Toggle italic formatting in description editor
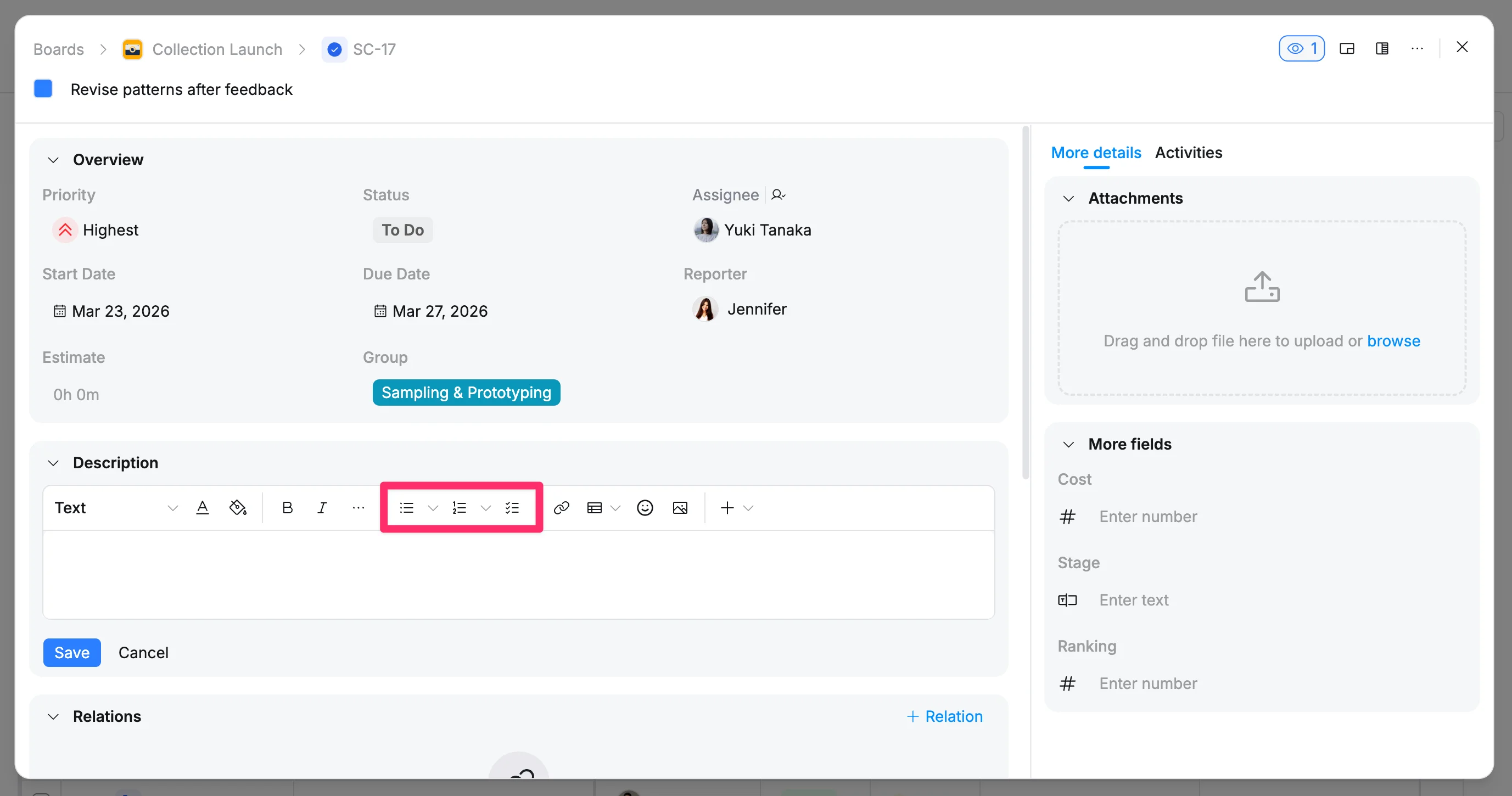1512x796 pixels. (322, 508)
